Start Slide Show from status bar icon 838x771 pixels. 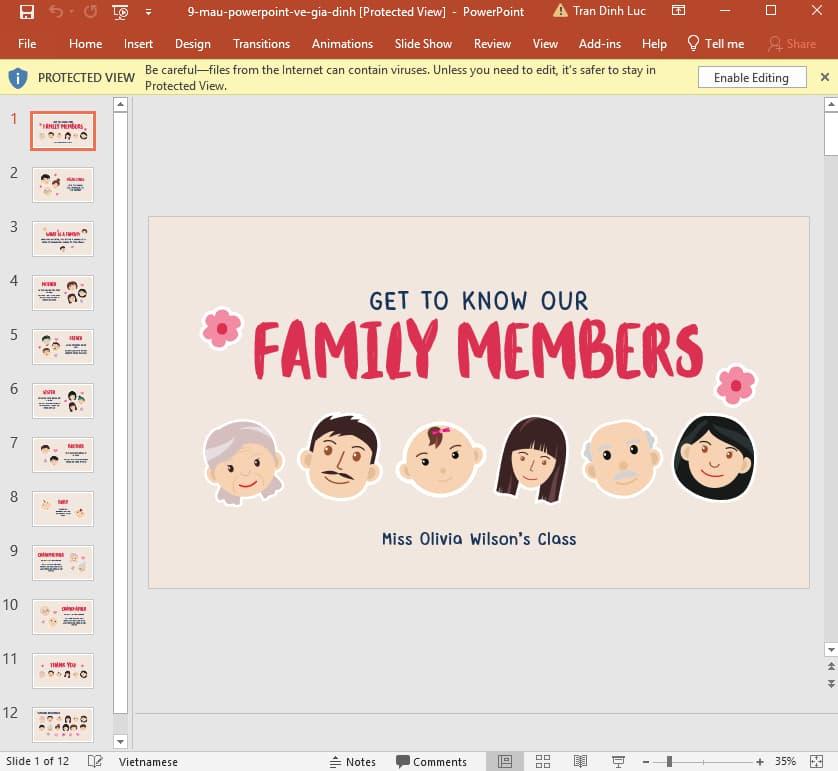coord(619,761)
